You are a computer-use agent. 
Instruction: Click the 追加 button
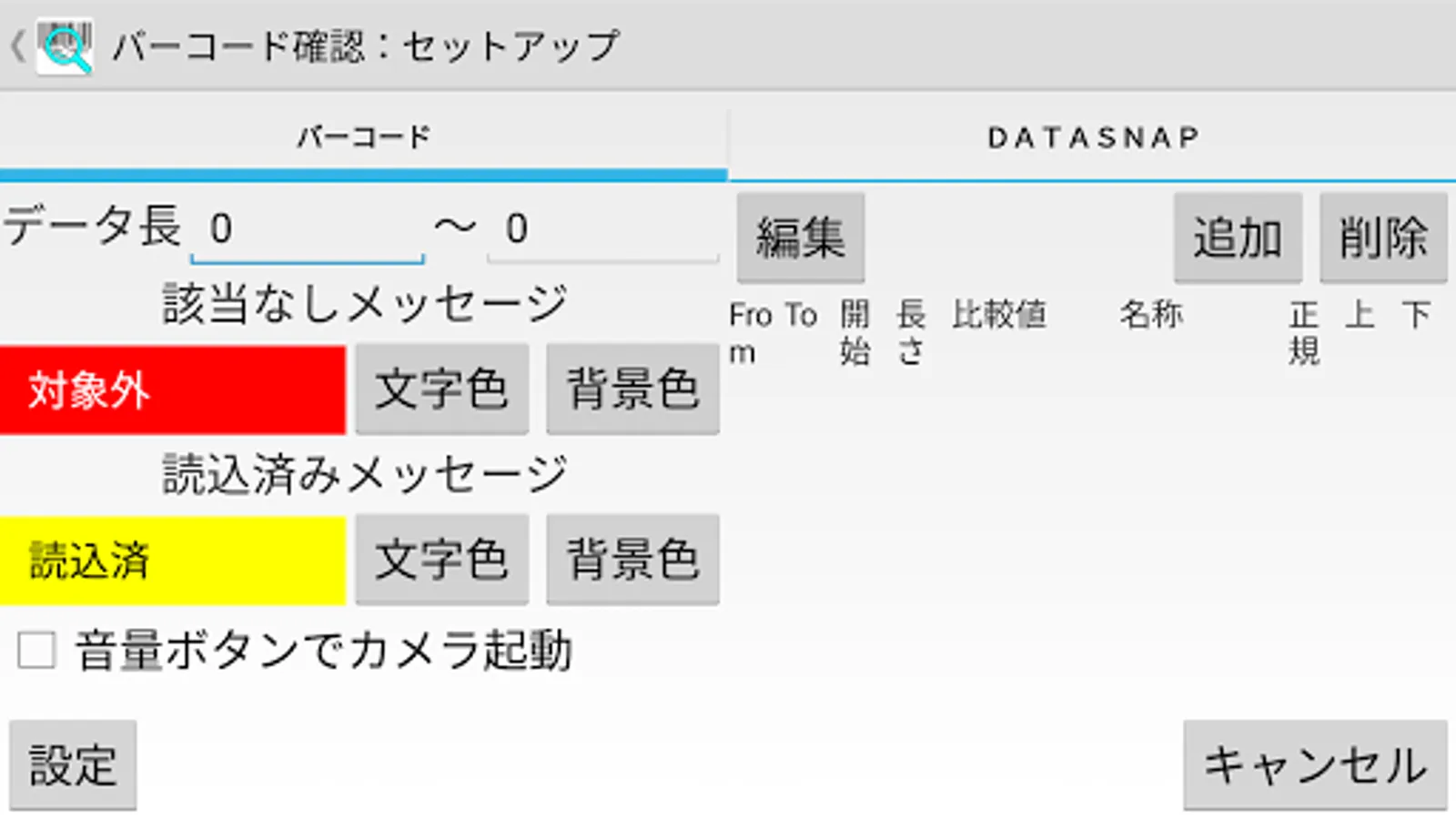coord(1238,238)
